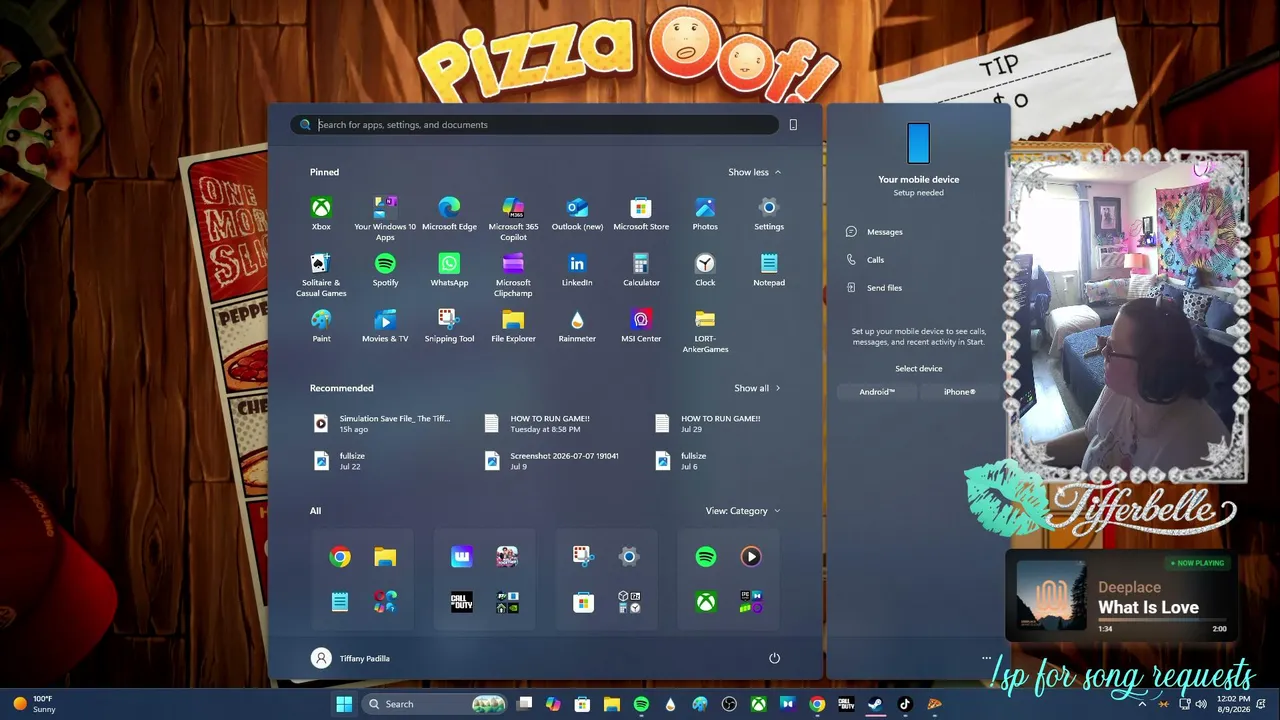The image size is (1280, 720).
Task: Expand recommended items with Show all
Action: [x=757, y=388]
